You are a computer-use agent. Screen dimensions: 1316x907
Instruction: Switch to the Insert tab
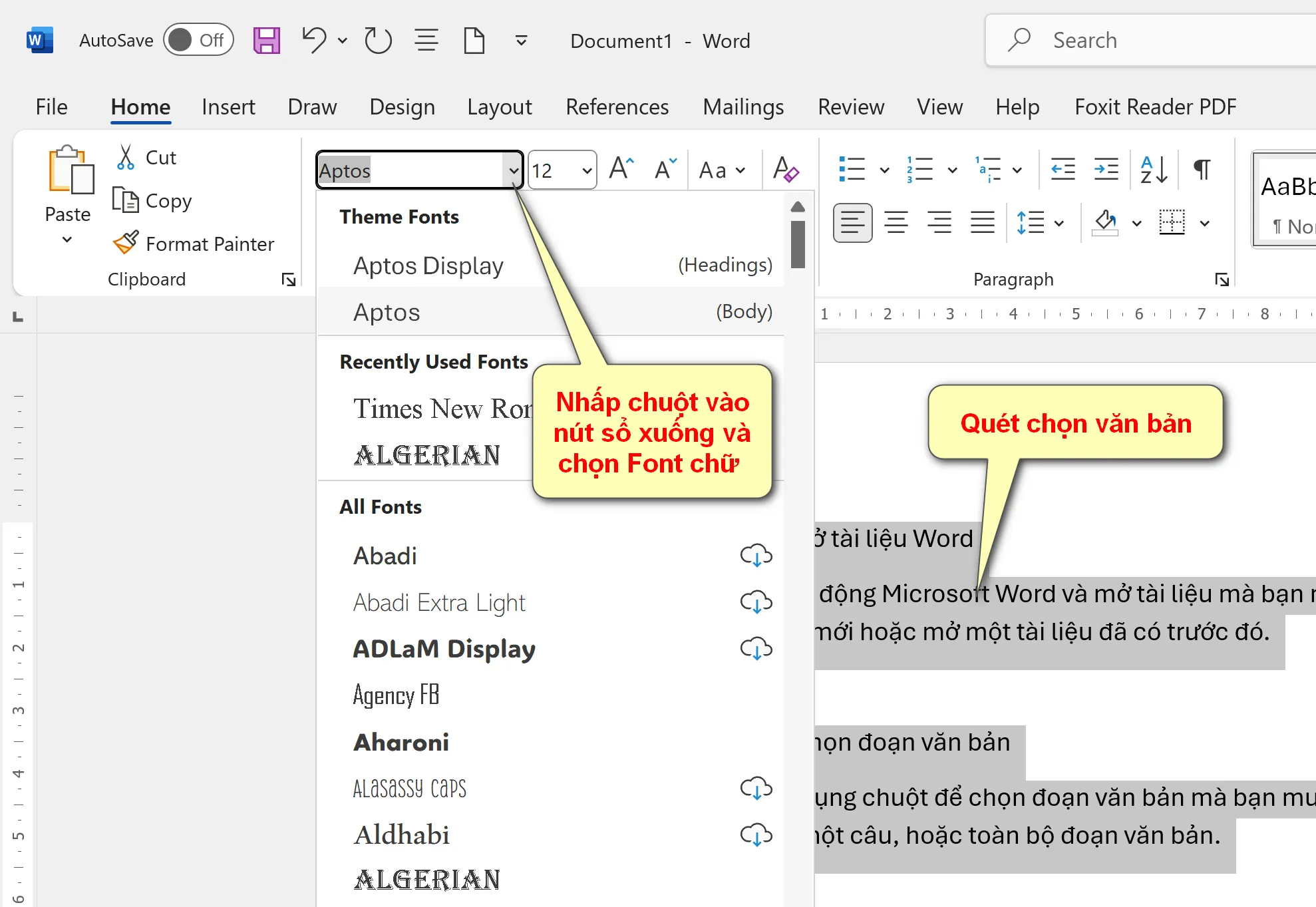point(228,107)
